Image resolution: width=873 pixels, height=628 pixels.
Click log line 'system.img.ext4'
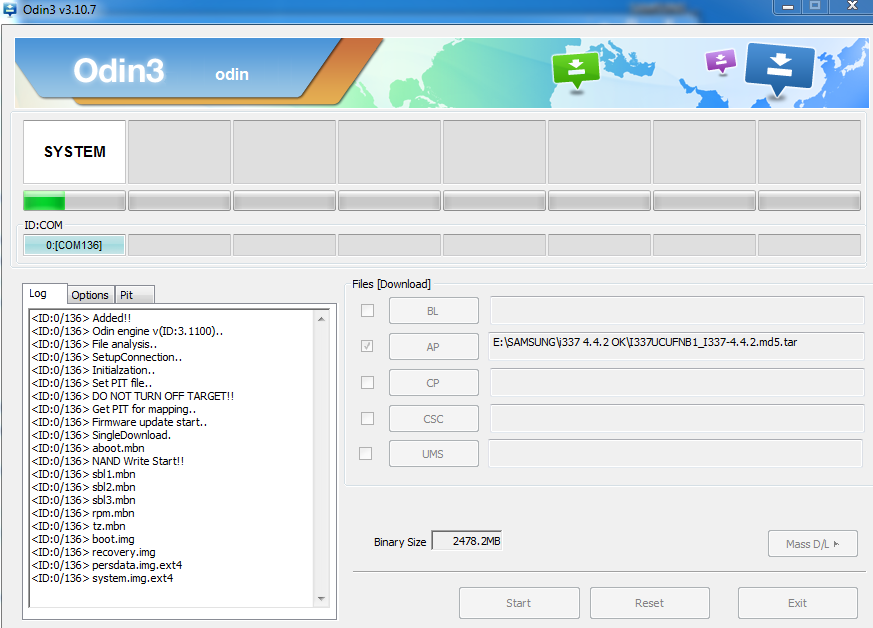pos(102,578)
